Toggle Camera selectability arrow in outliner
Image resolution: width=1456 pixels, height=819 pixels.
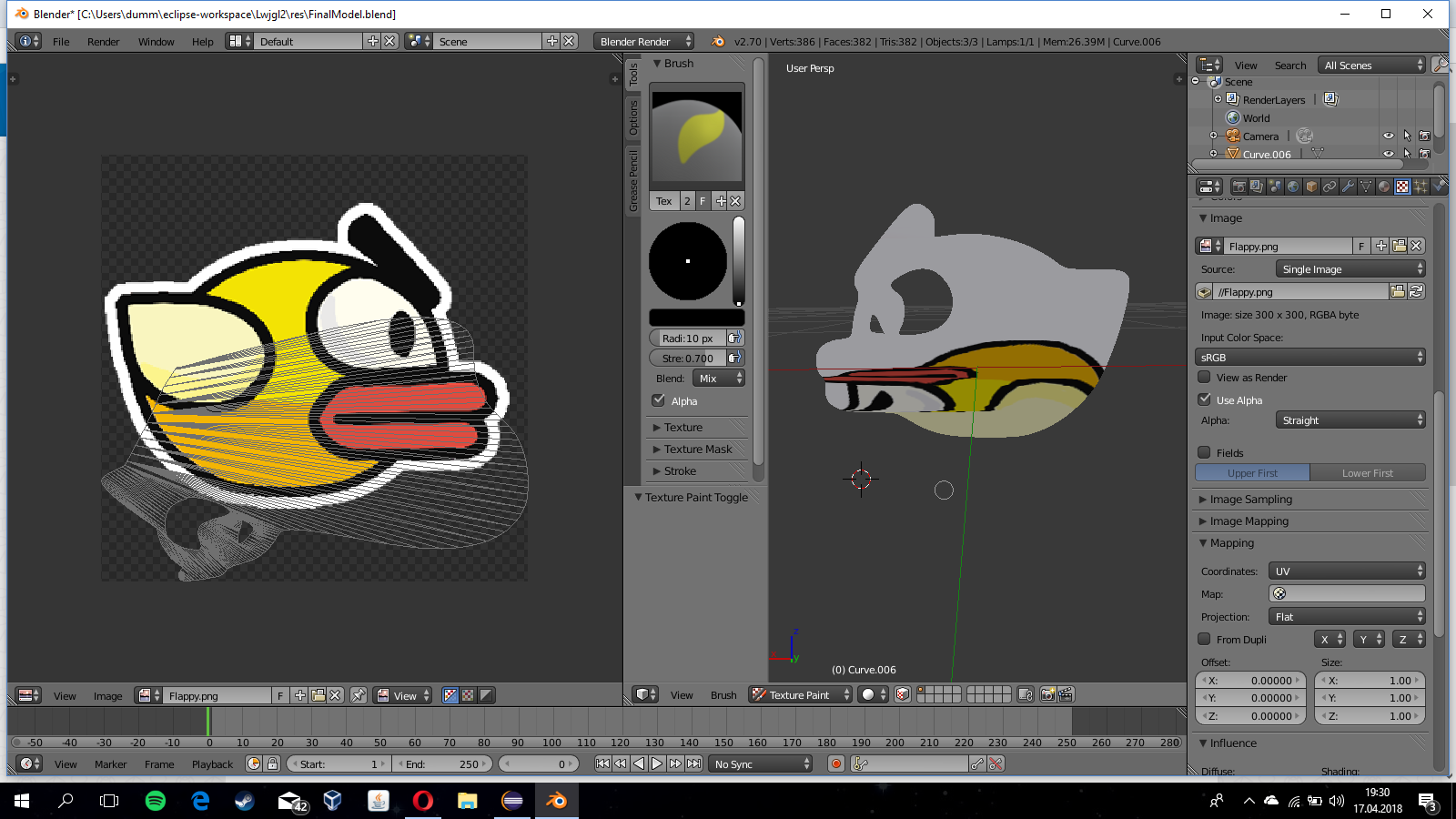pos(1407,136)
